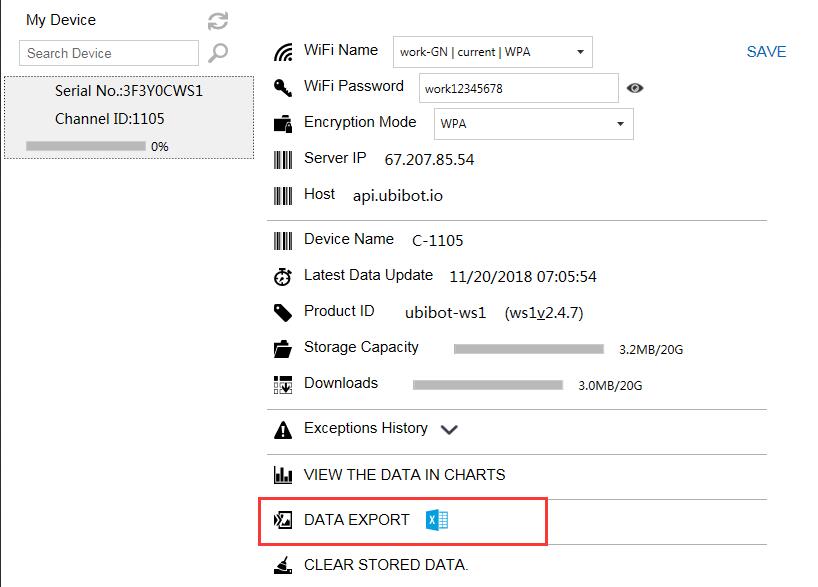The height and width of the screenshot is (587, 818).
Task: Show WiFi password with eye icon
Action: pos(635,88)
